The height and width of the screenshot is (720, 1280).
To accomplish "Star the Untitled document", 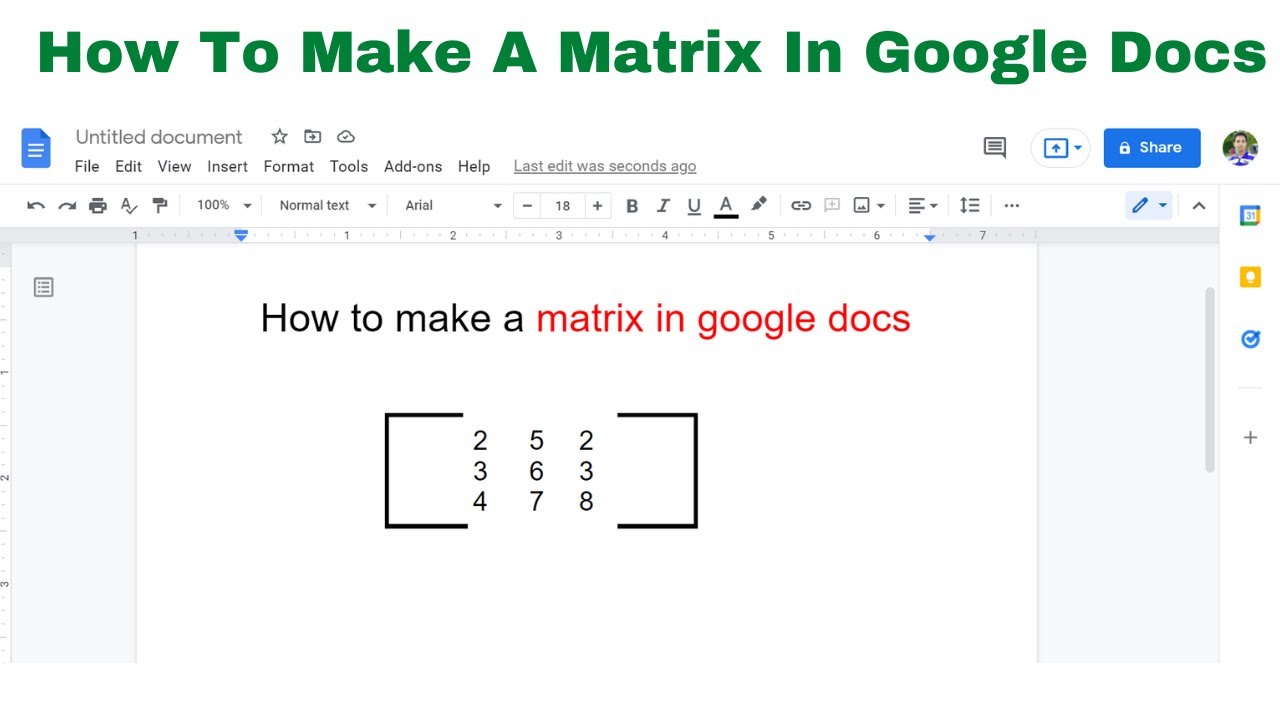I will click(x=280, y=136).
